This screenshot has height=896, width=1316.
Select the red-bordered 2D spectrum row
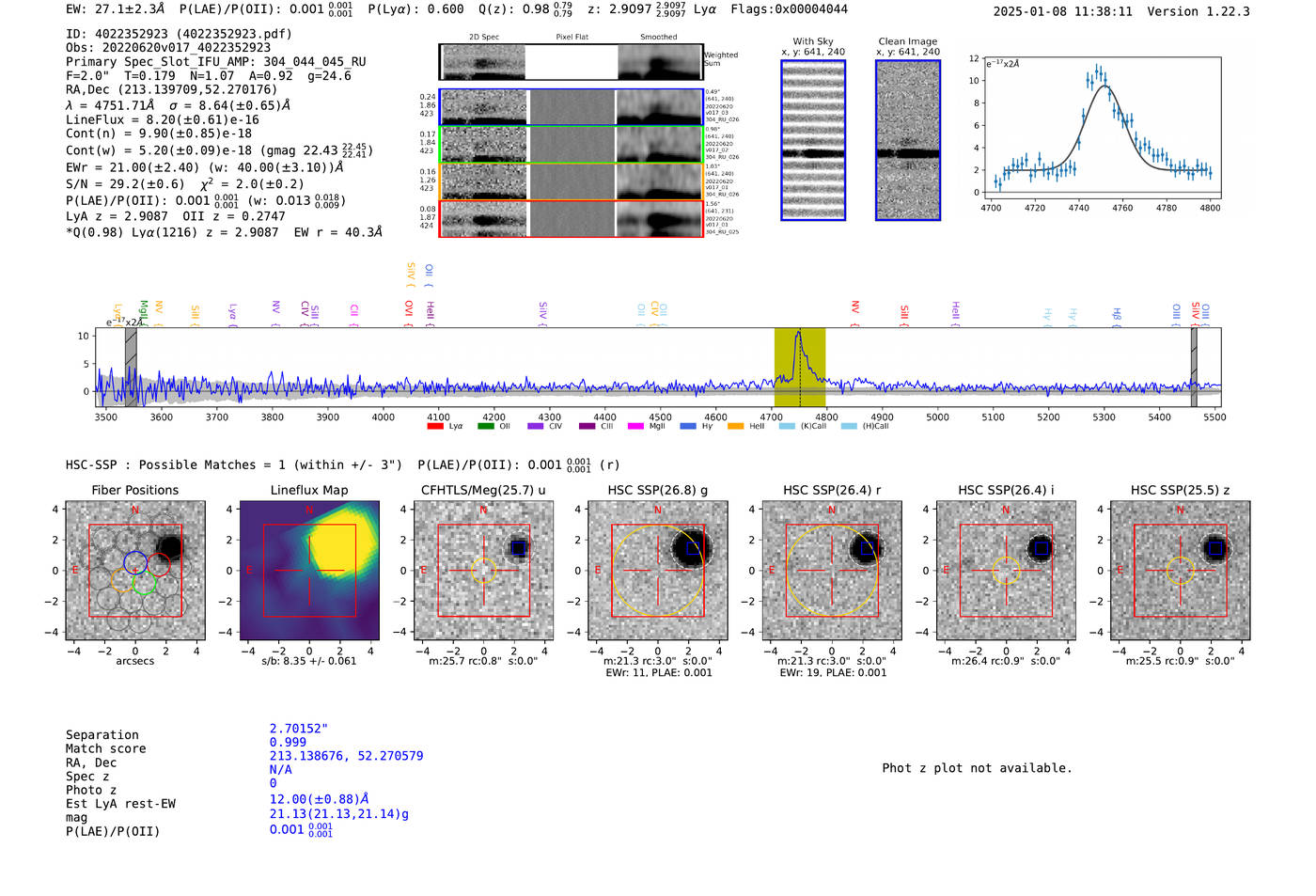click(572, 218)
